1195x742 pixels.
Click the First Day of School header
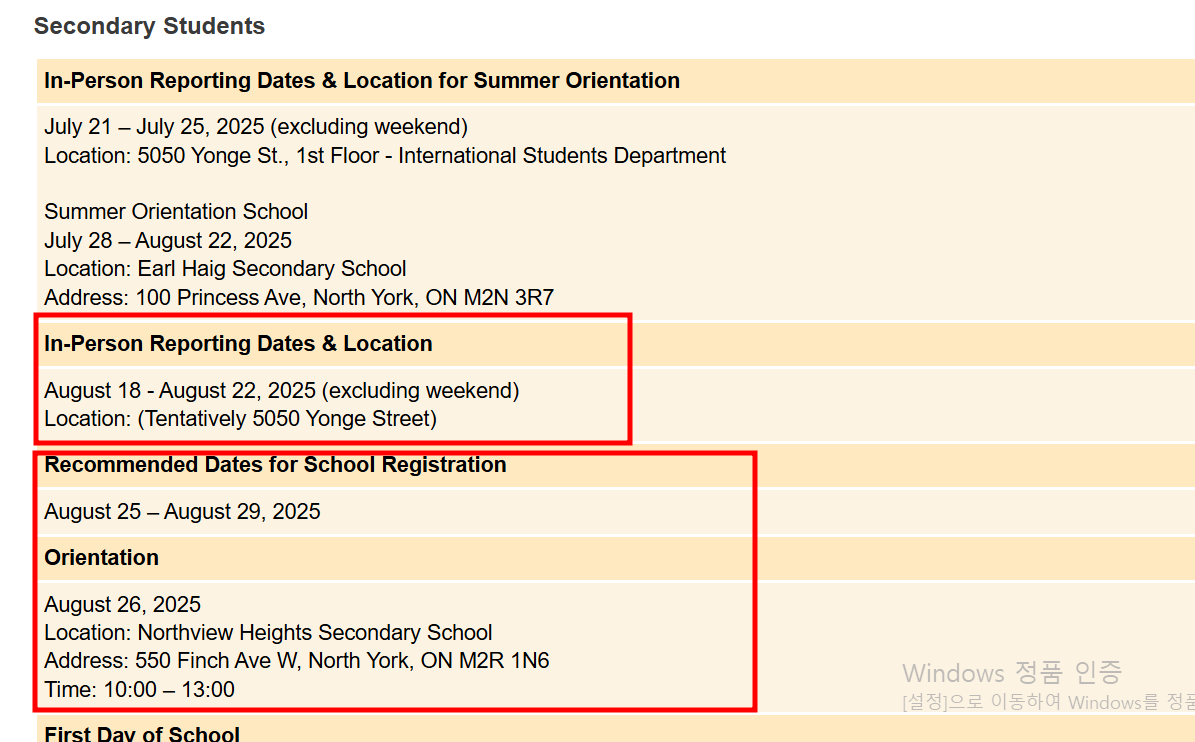tap(142, 733)
